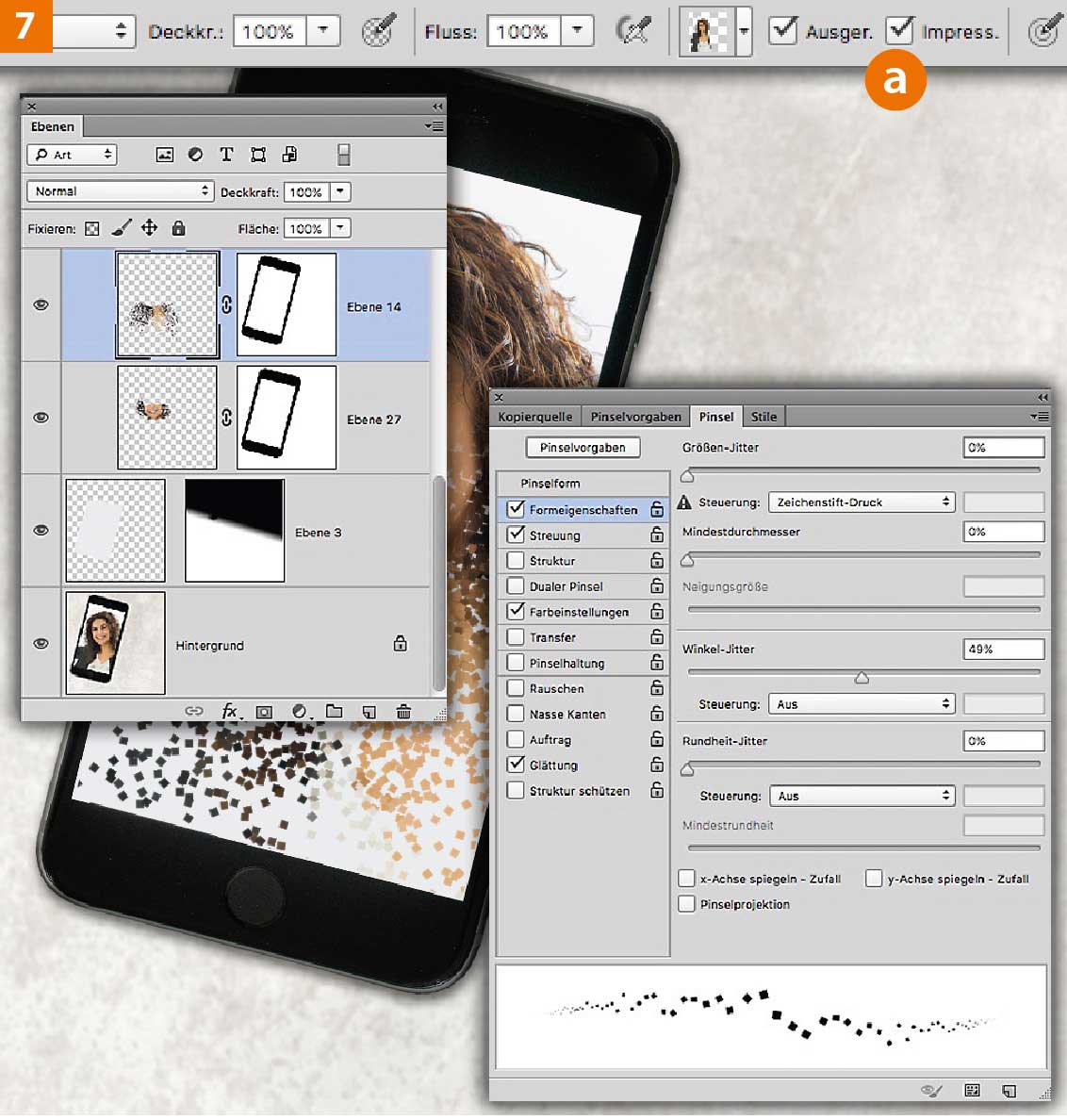Click the link layers chain icon

point(193,712)
